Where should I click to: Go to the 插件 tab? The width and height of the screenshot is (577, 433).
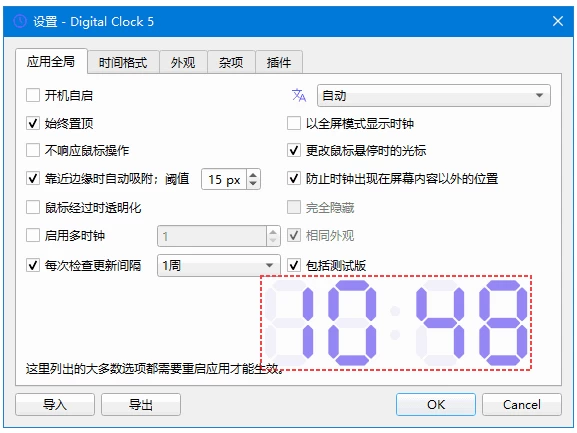(x=279, y=62)
